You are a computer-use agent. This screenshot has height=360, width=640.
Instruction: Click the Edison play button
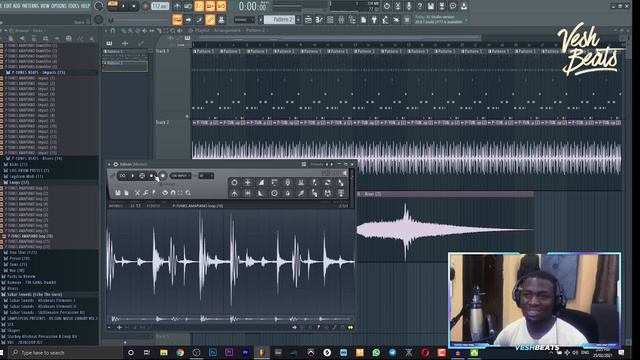[132, 176]
